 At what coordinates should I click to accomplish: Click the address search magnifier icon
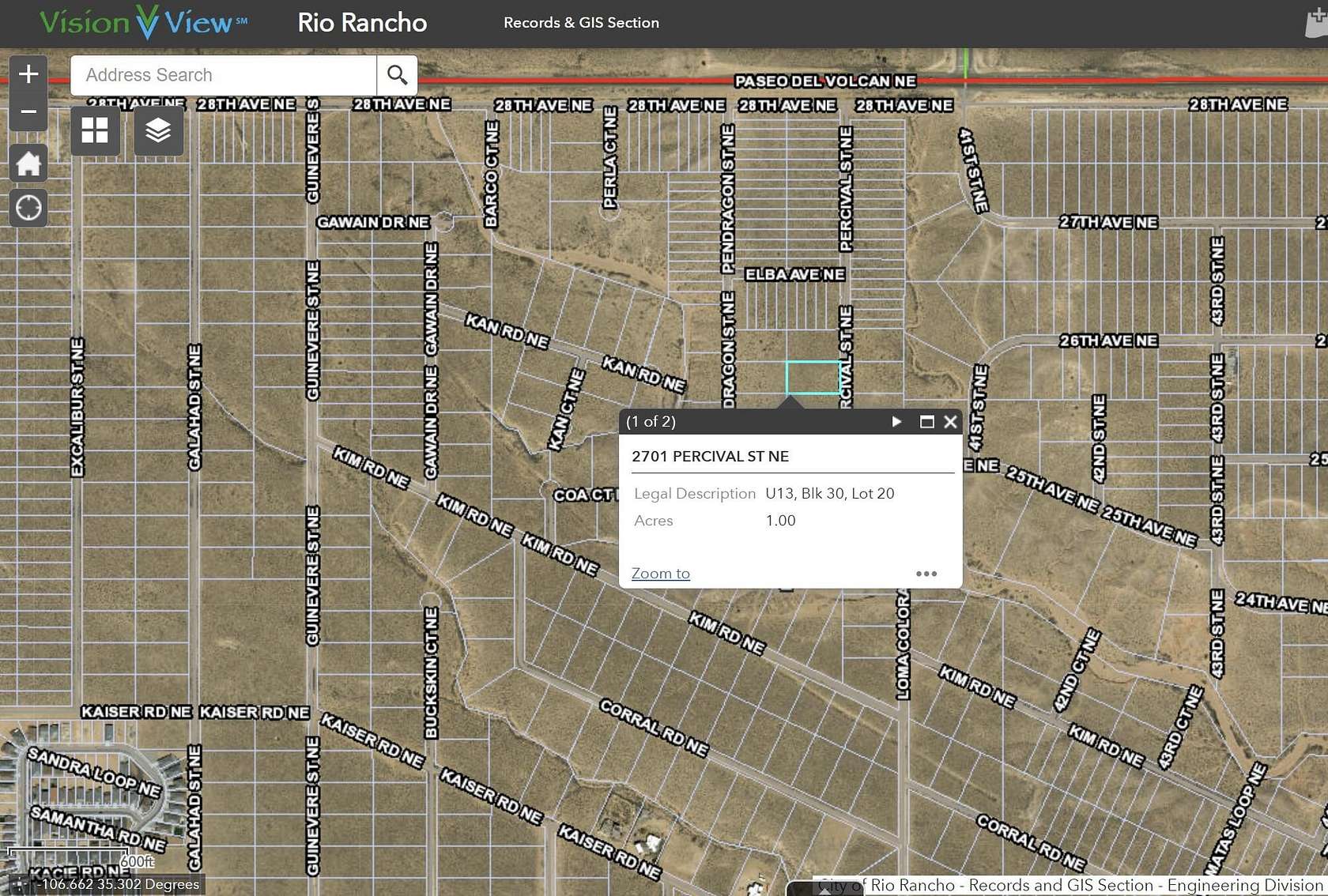[397, 74]
